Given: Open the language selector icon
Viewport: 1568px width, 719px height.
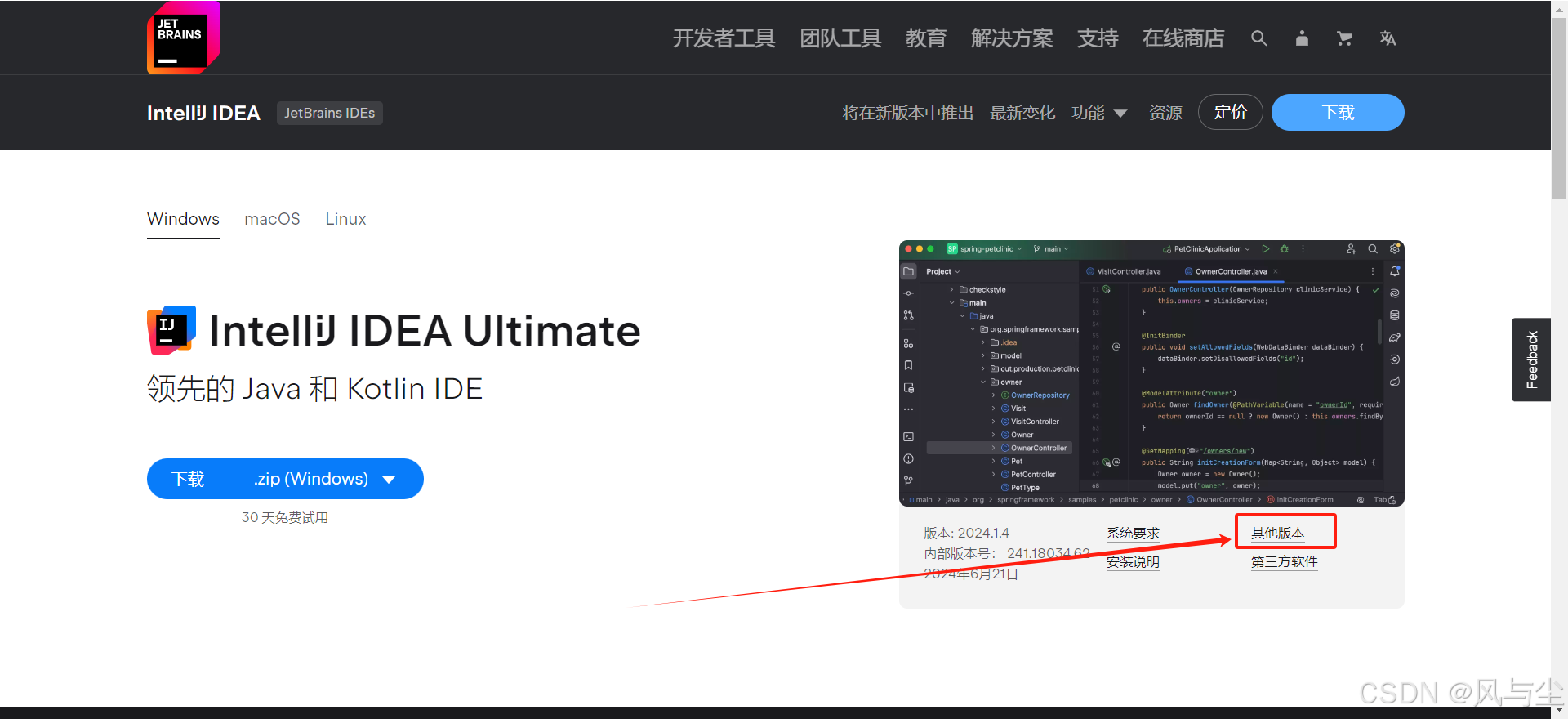Looking at the screenshot, I should (1388, 38).
